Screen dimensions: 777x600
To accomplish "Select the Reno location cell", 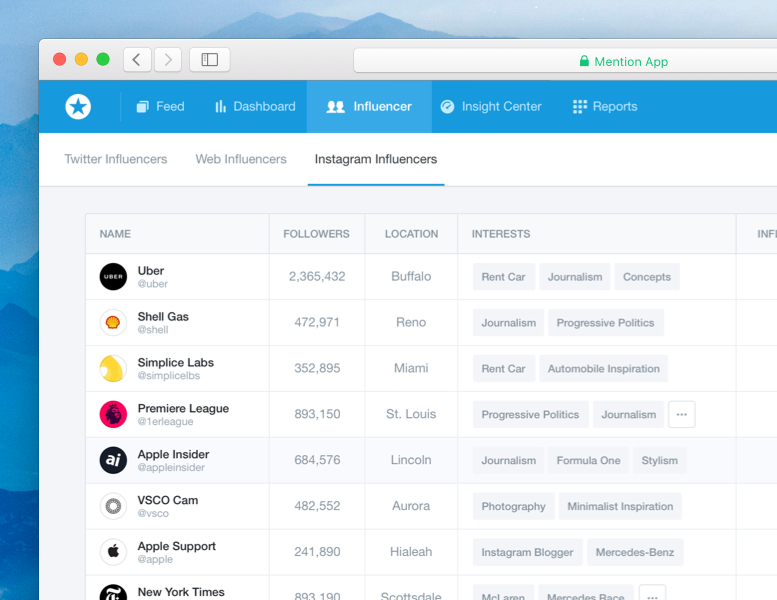I will tap(411, 323).
